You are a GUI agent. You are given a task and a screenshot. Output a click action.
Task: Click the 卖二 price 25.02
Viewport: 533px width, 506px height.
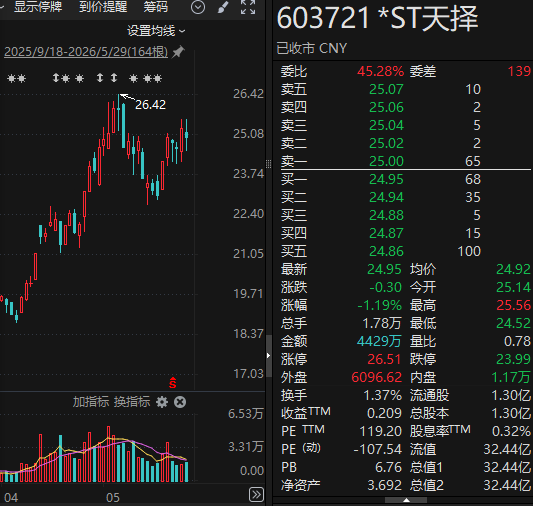[x=386, y=143]
